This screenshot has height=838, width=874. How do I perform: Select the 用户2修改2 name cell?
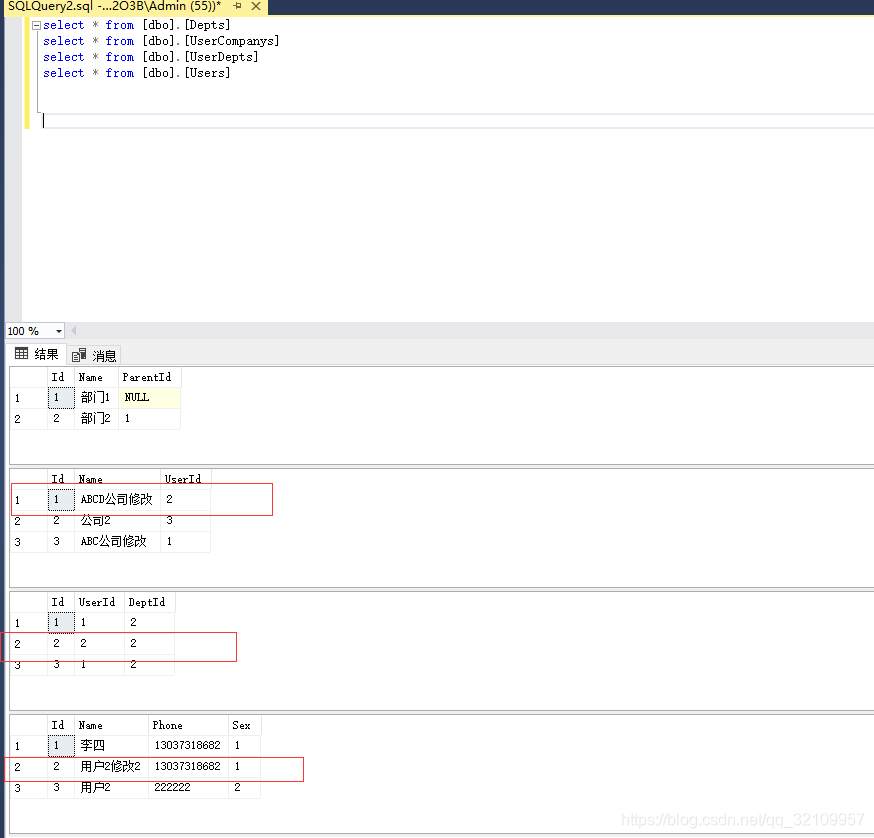pos(111,767)
